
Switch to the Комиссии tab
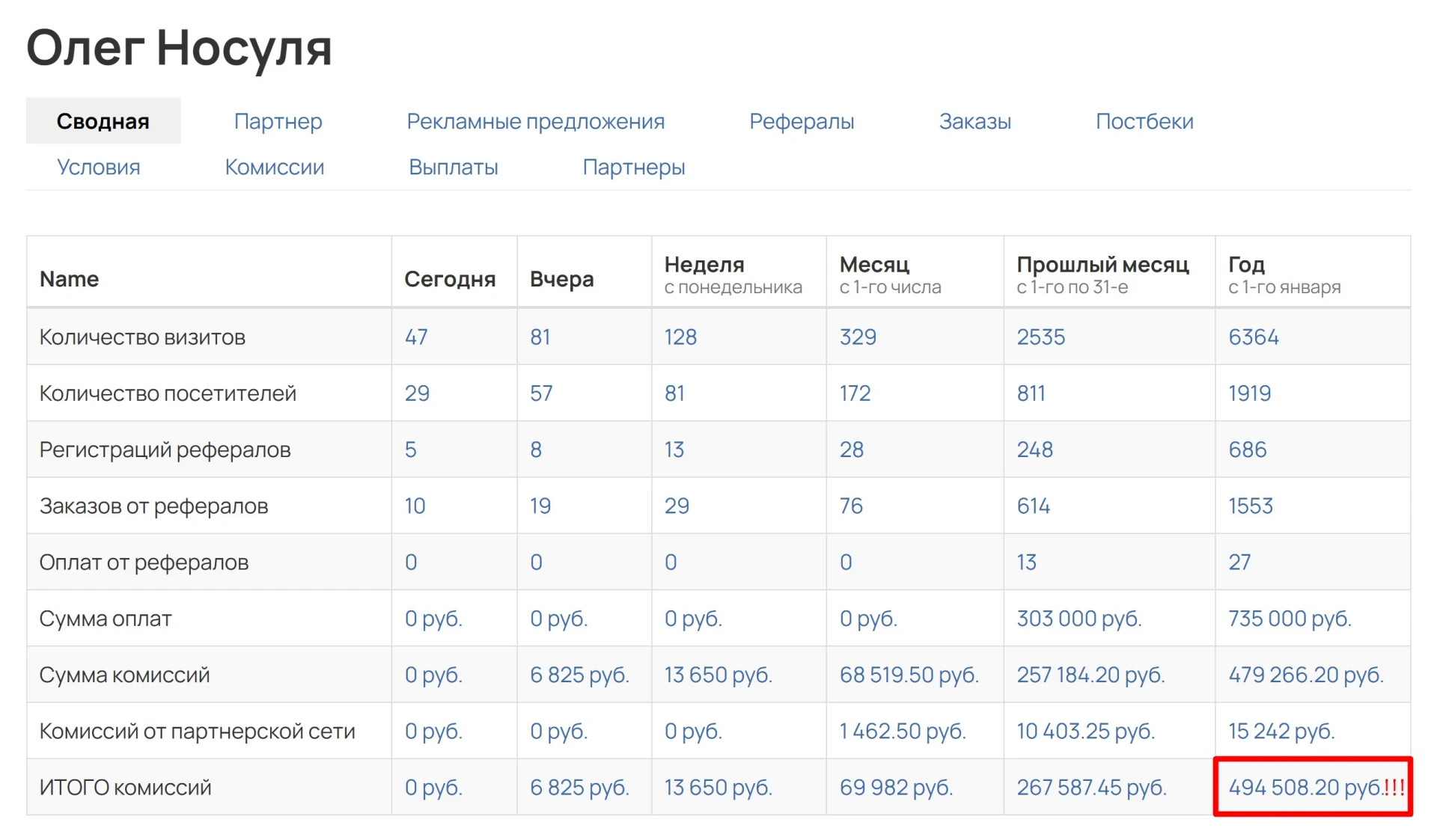(x=275, y=167)
